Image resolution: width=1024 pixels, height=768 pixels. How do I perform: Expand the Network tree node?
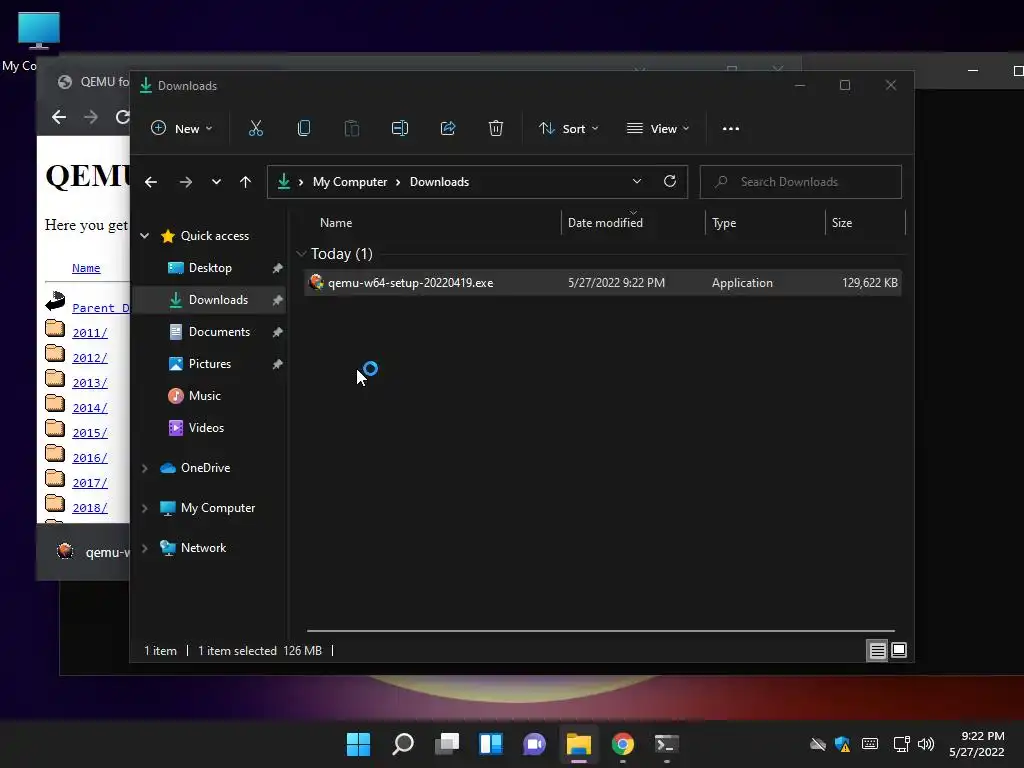point(145,548)
